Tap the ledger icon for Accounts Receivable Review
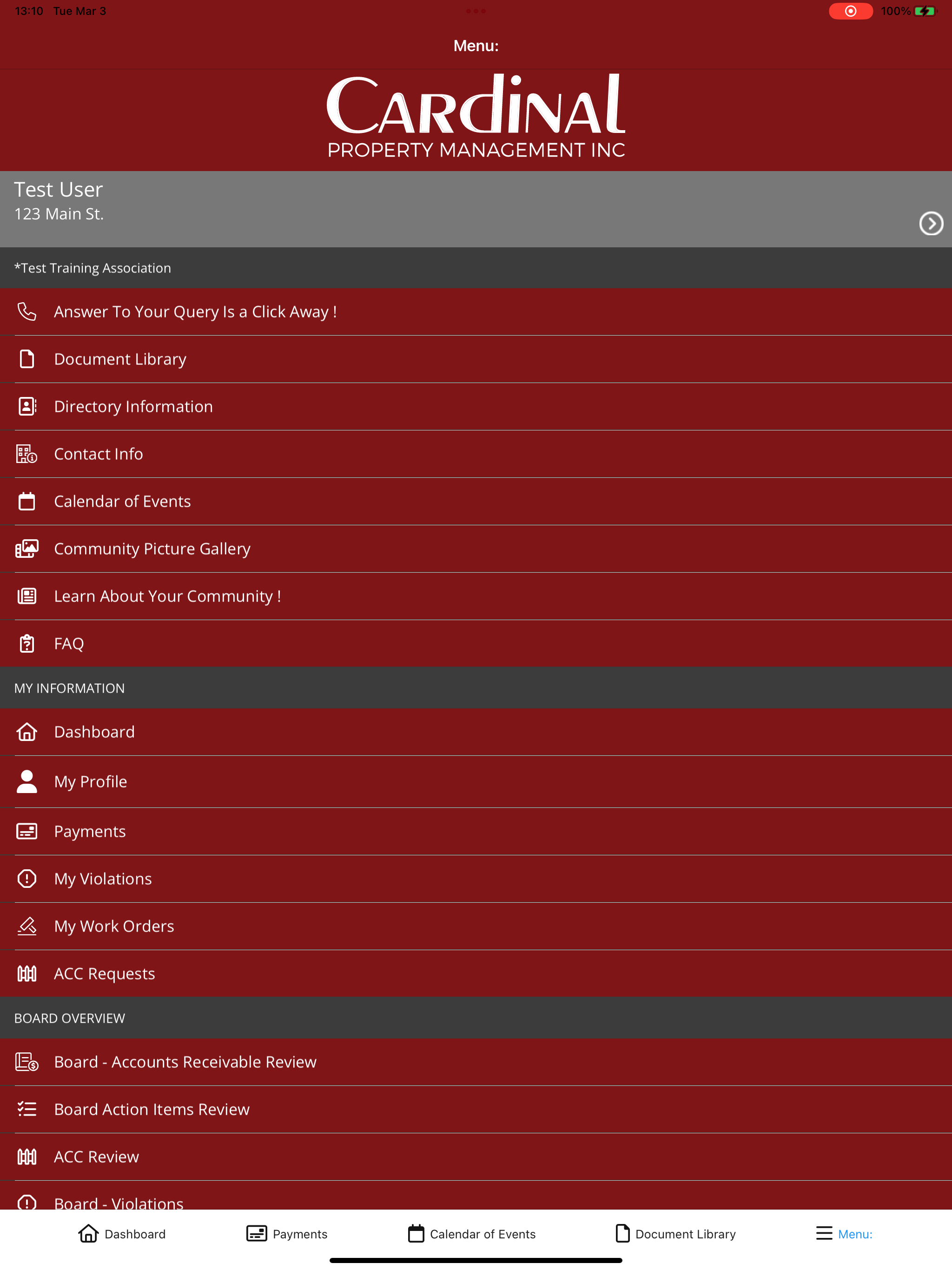 [x=27, y=1062]
